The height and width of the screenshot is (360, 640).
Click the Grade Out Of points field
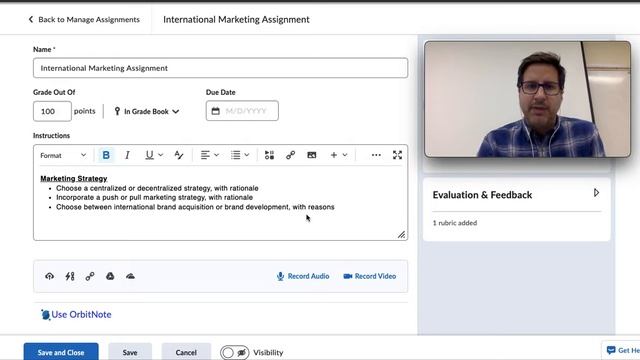click(x=52, y=111)
